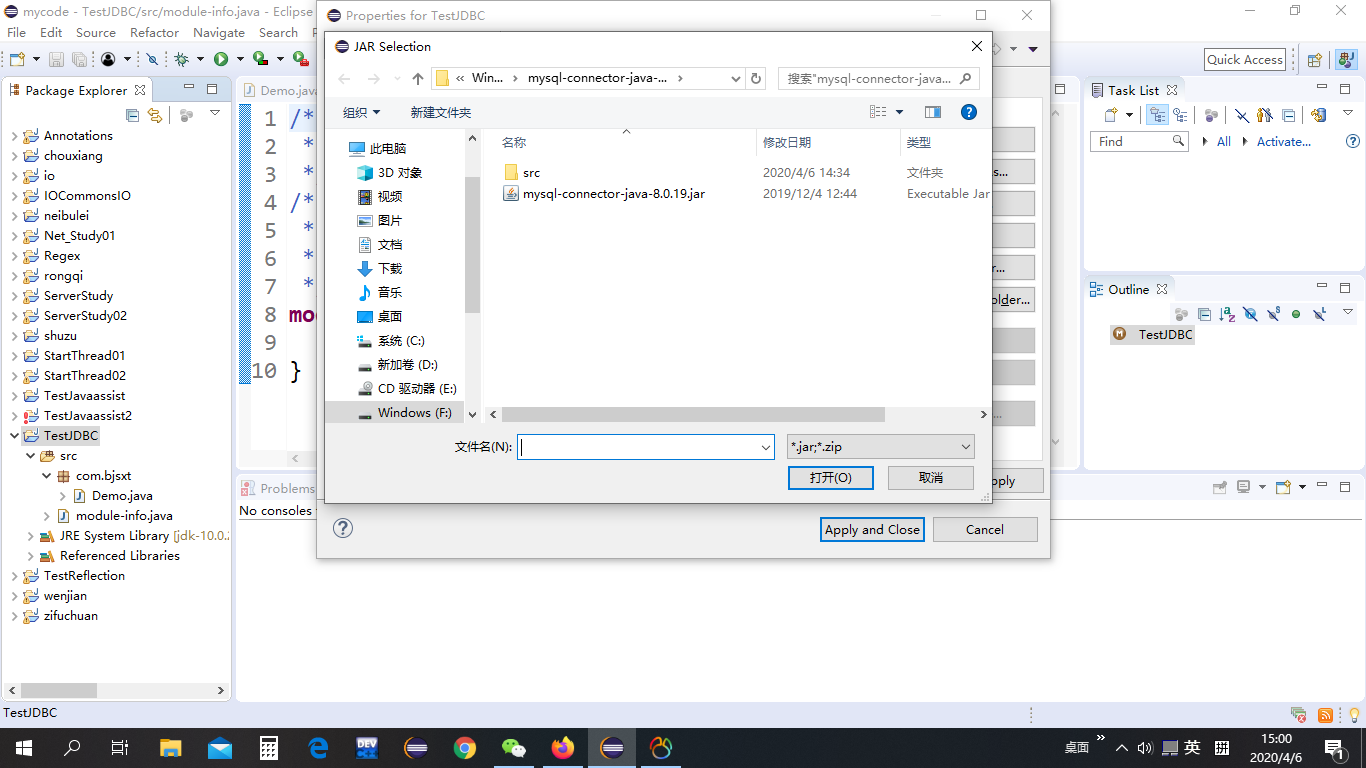1366x768 pixels.
Task: Expand the ServerStudy02 project
Action: pos(14,316)
